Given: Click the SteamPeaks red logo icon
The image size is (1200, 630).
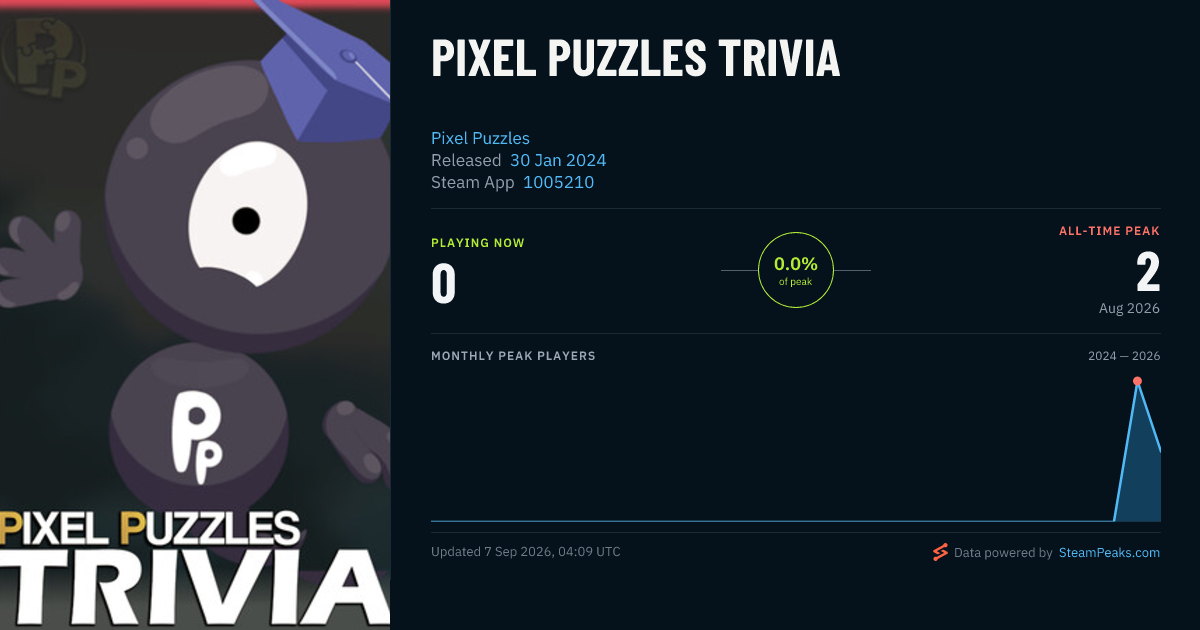Looking at the screenshot, I should click(x=940, y=552).
